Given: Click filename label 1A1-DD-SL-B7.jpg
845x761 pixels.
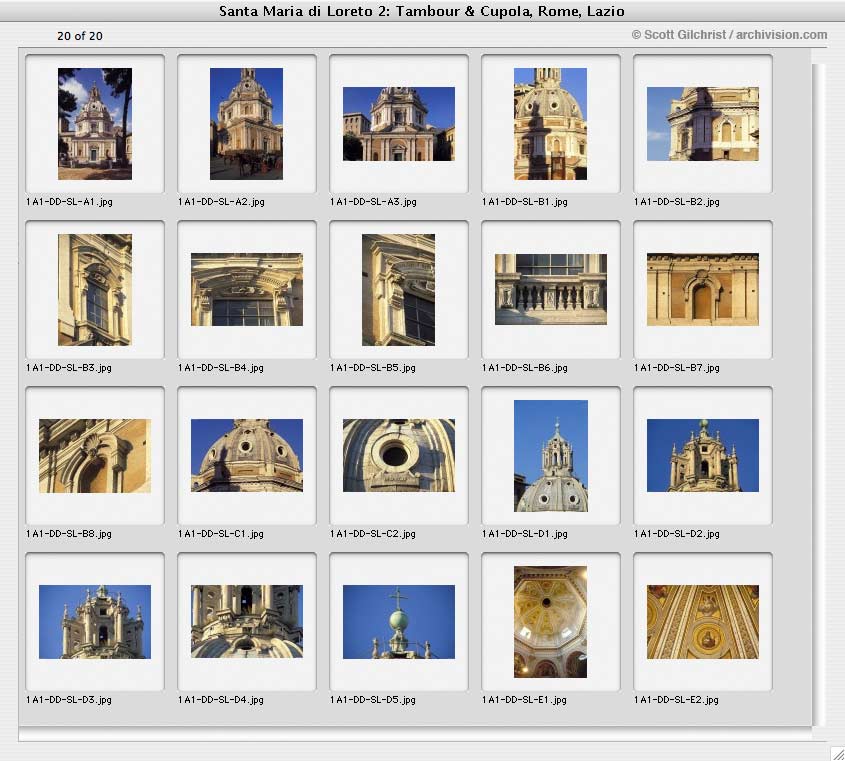Looking at the screenshot, I should [677, 368].
